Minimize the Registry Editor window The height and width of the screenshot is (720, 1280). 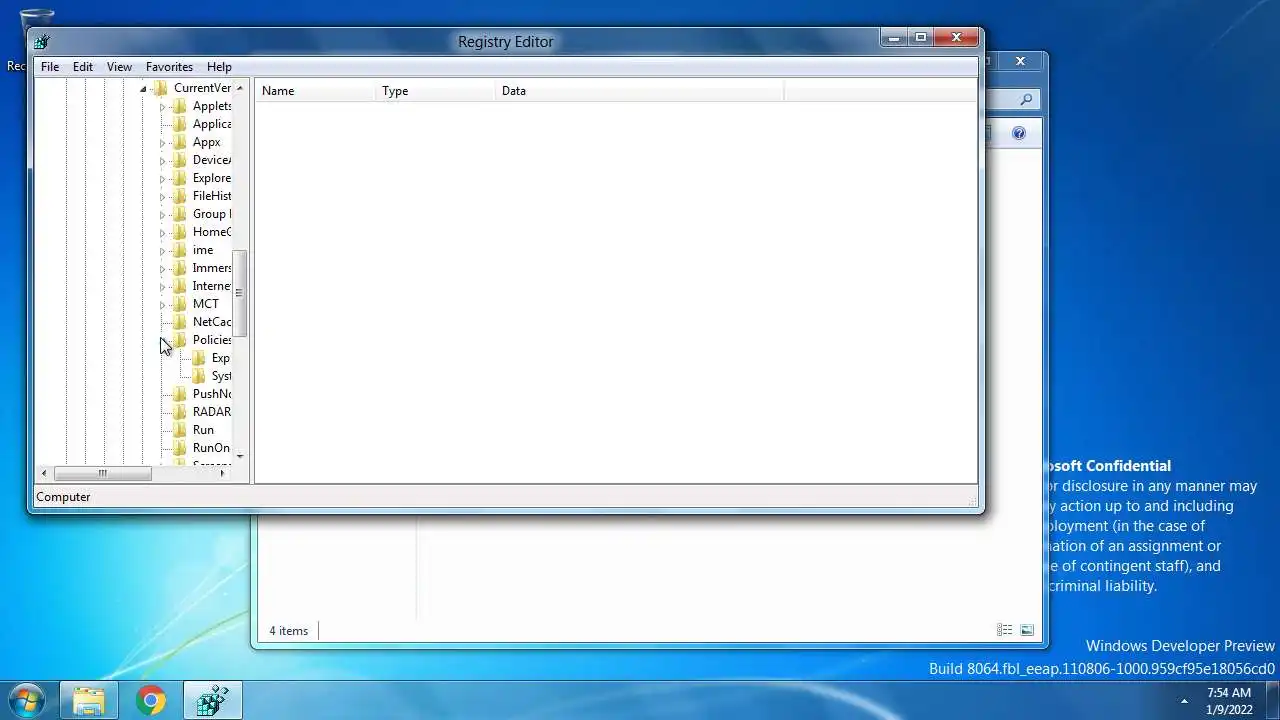[x=894, y=38]
